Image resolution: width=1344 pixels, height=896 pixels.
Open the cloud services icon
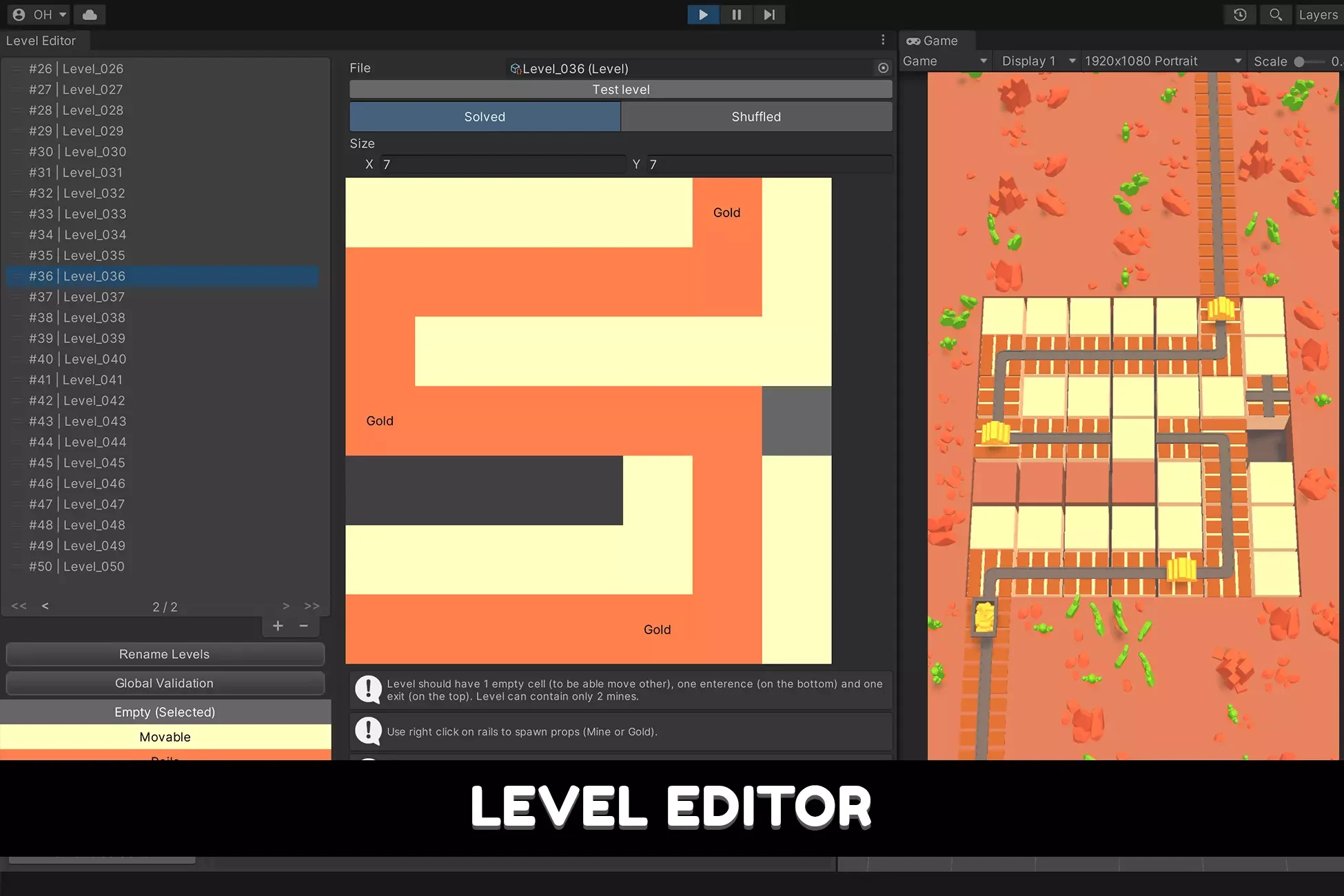(90, 14)
